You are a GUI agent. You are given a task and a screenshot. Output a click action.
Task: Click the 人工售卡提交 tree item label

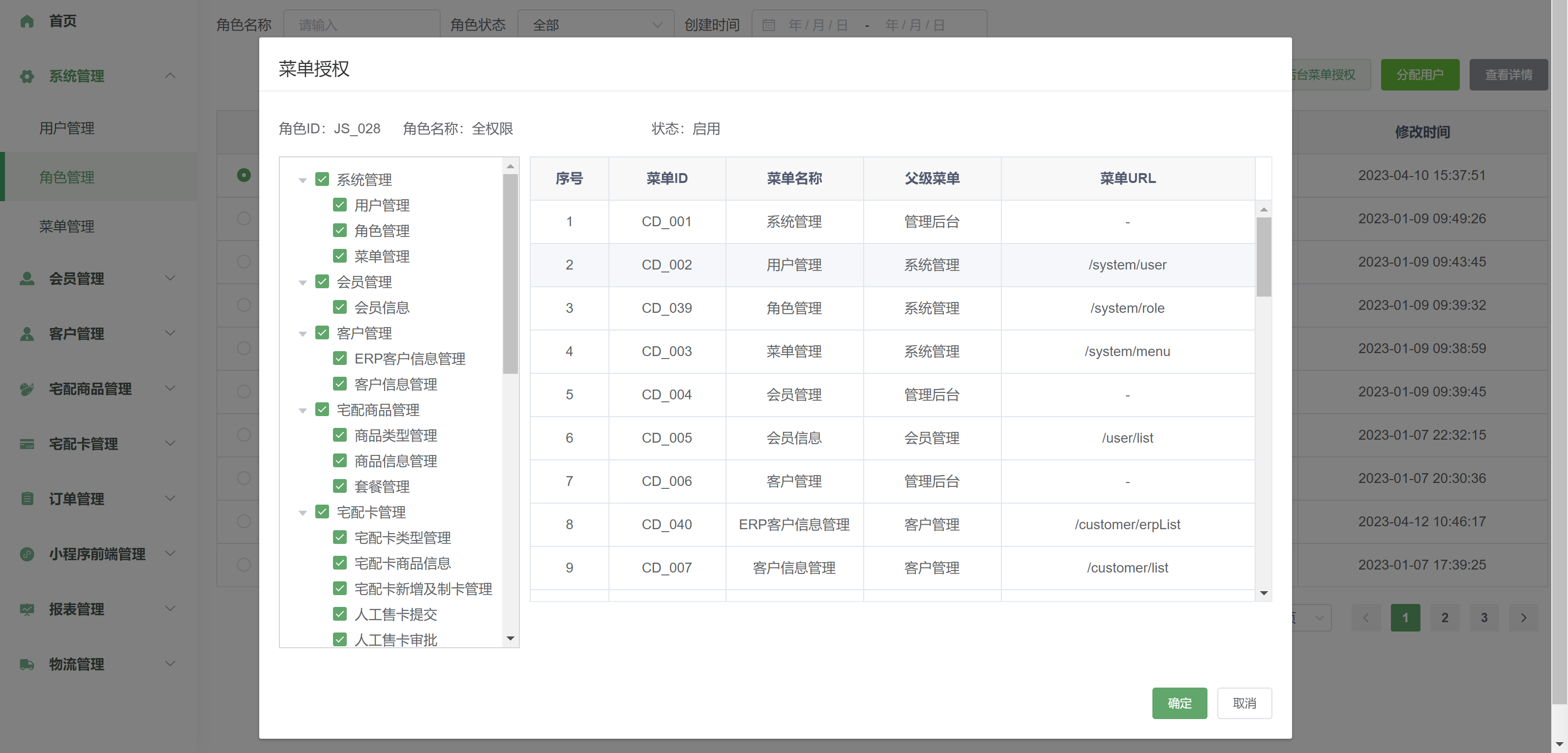click(x=395, y=614)
